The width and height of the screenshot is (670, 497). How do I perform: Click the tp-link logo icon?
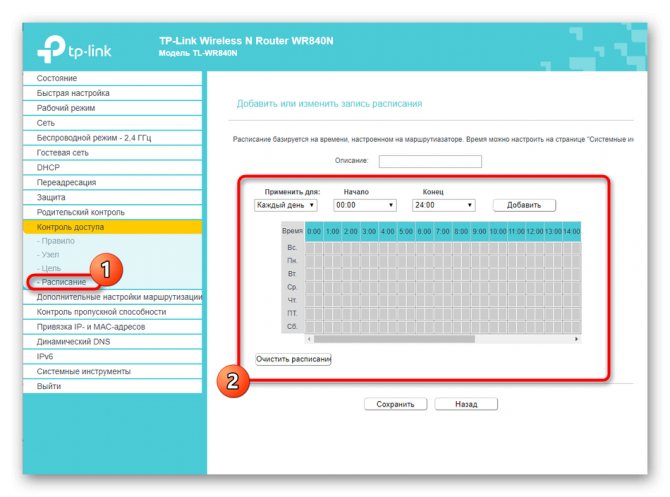point(51,49)
